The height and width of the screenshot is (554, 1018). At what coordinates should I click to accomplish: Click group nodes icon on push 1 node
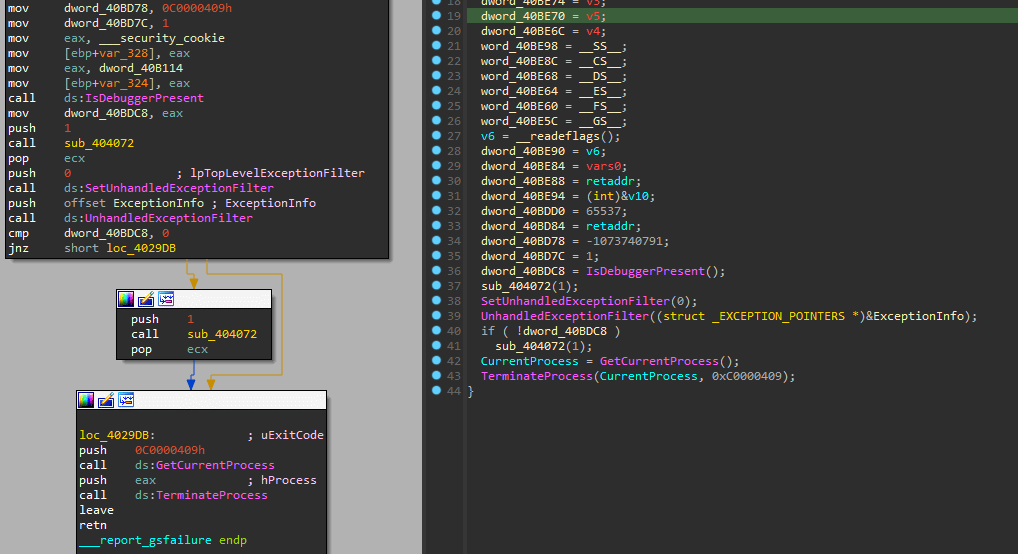(166, 298)
